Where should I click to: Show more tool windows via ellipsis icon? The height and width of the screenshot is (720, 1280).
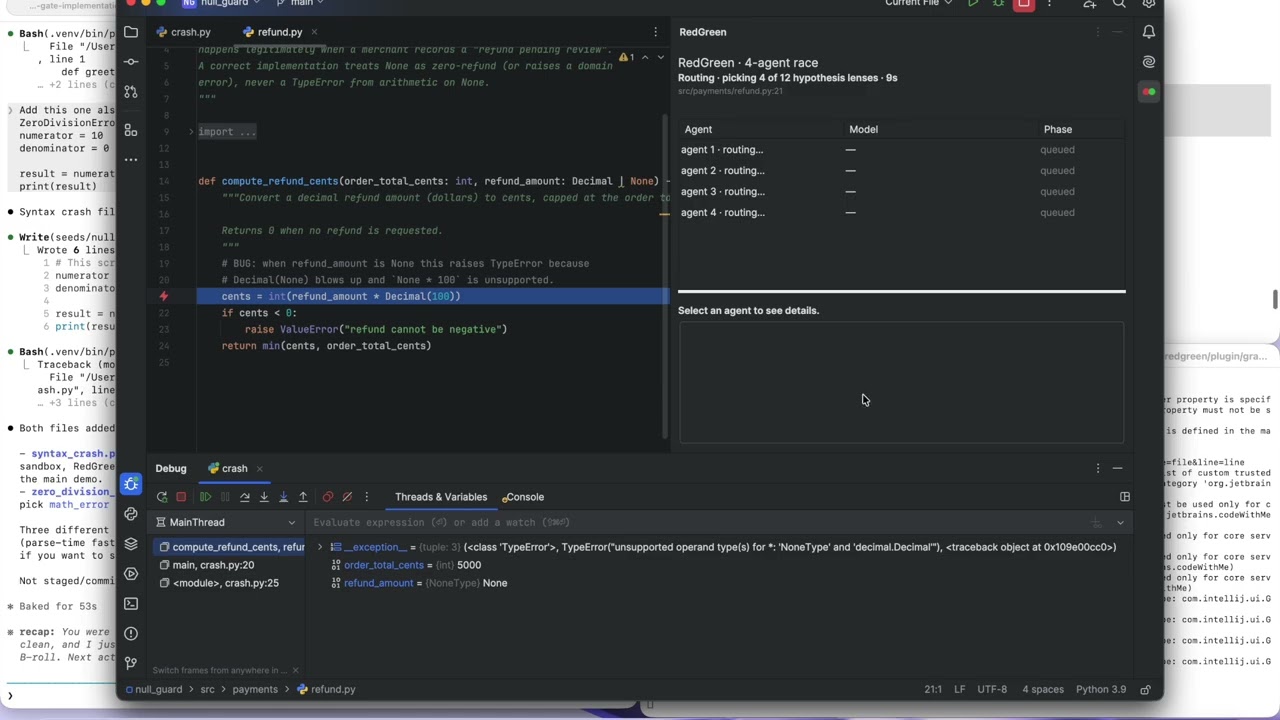click(131, 160)
